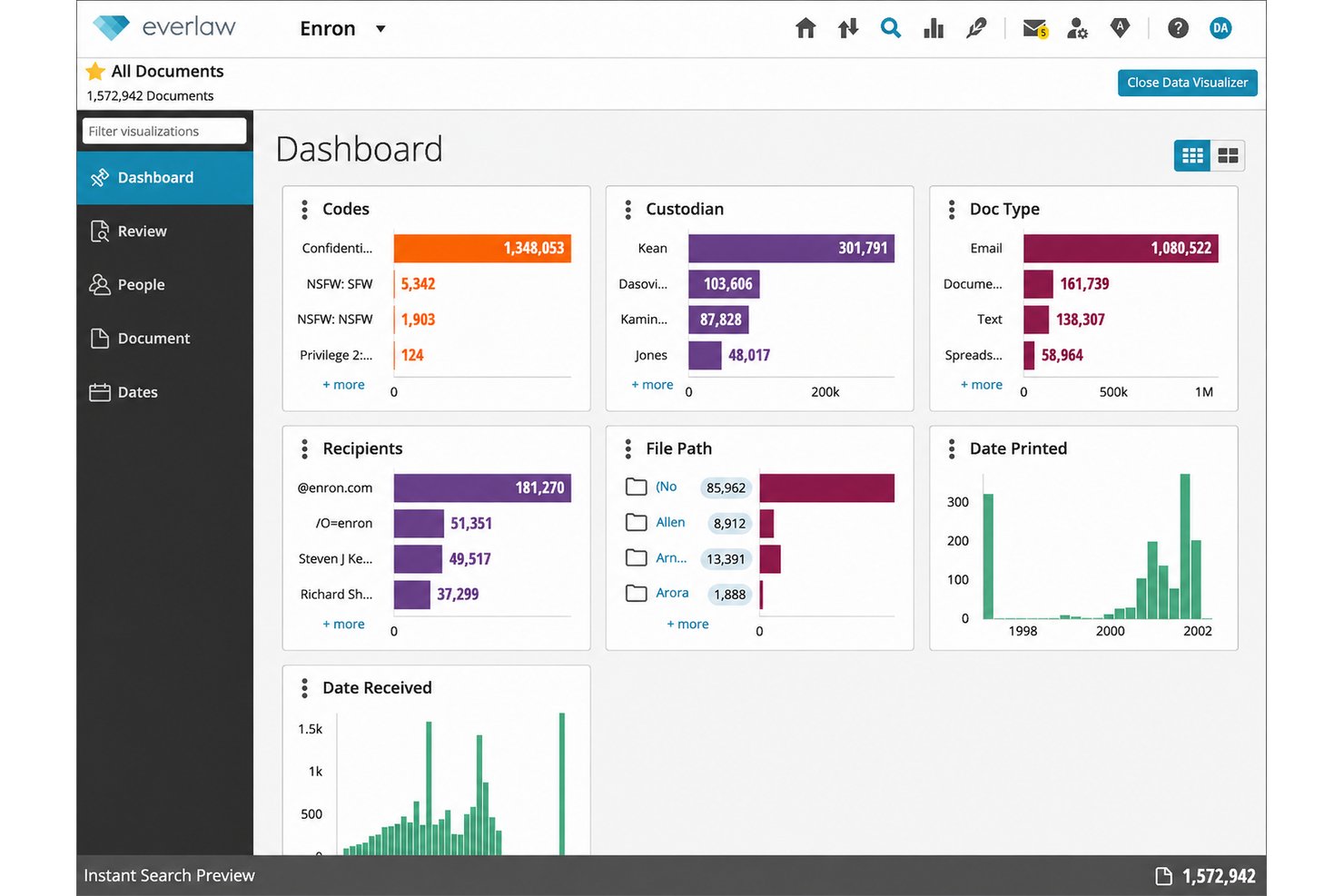Screen dimensions: 1344x896
Task: Click the NSFW: SFW value 5,342
Action: (418, 284)
